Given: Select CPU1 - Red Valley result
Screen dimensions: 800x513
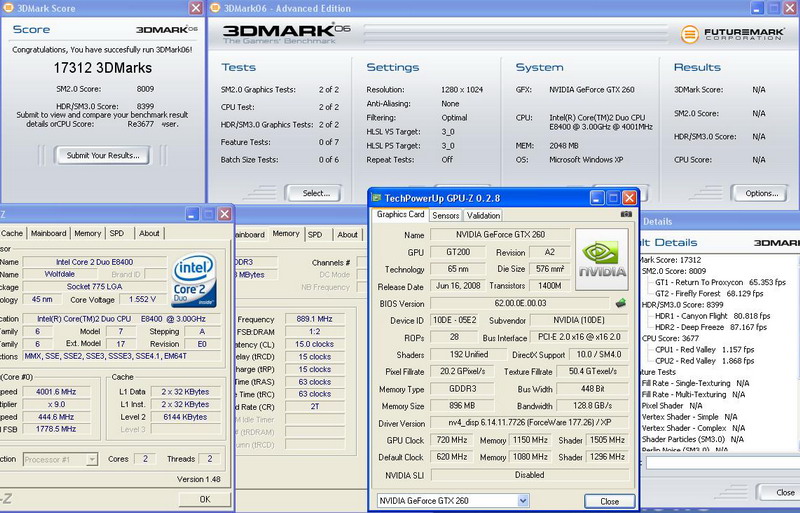Looking at the screenshot, I should (705, 350).
